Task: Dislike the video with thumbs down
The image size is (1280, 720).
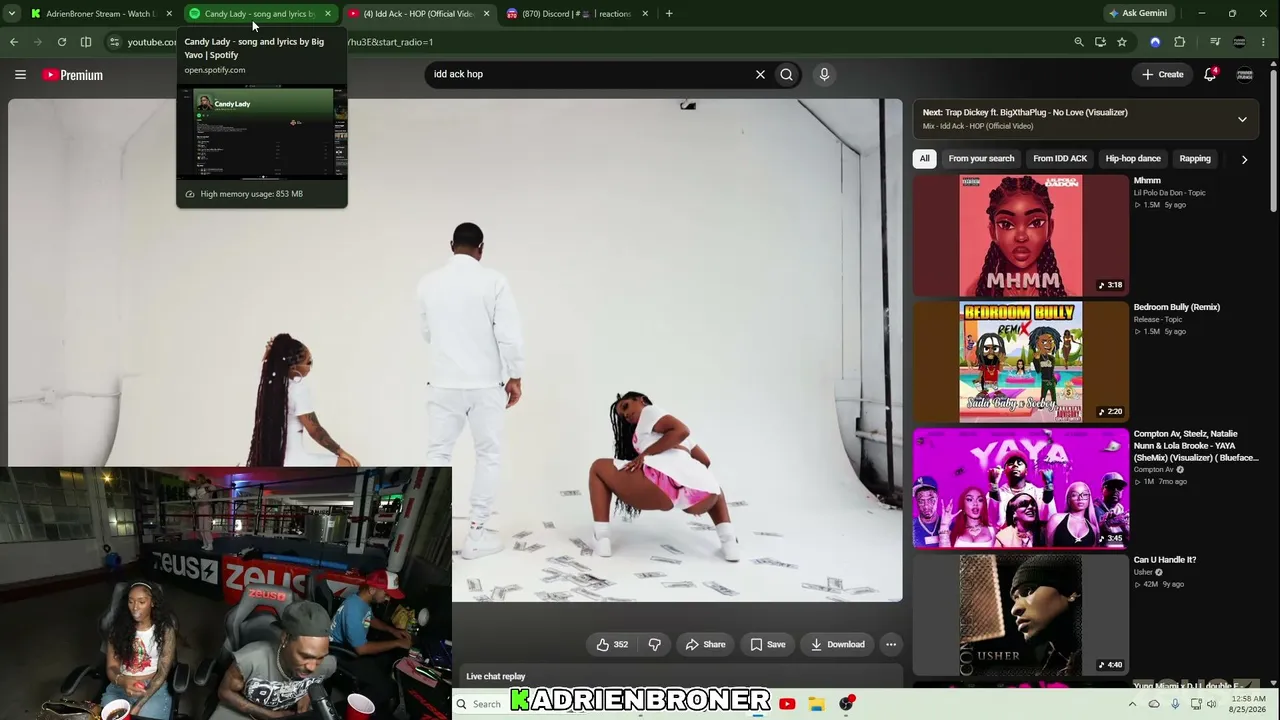Action: pos(654,644)
